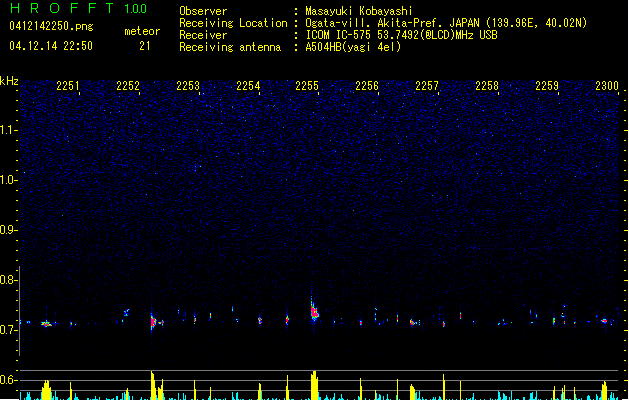Click the 2253 time marker
This screenshot has height=400, width=629.
click(188, 86)
